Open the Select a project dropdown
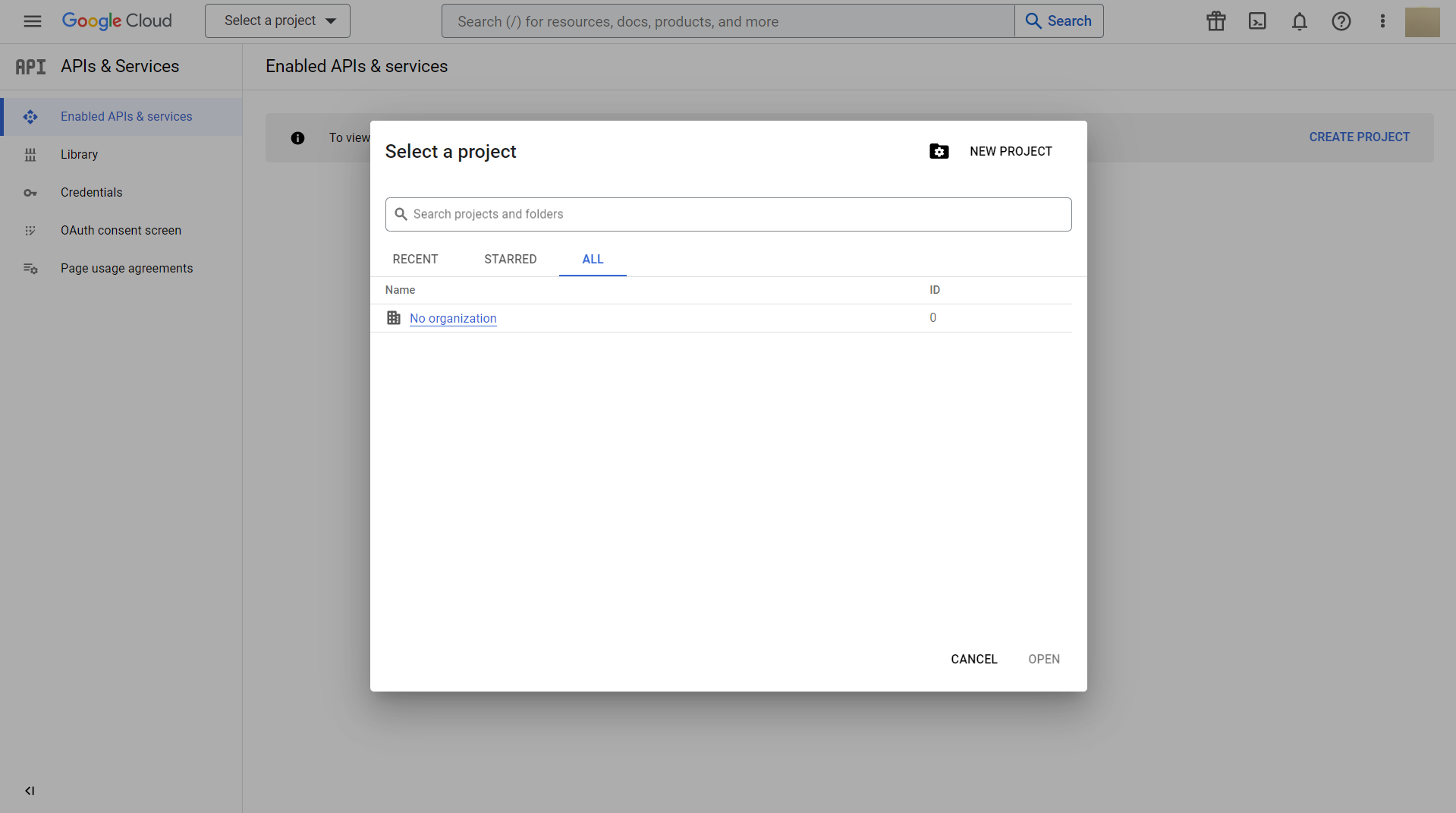Image resolution: width=1456 pixels, height=813 pixels. coord(277,20)
